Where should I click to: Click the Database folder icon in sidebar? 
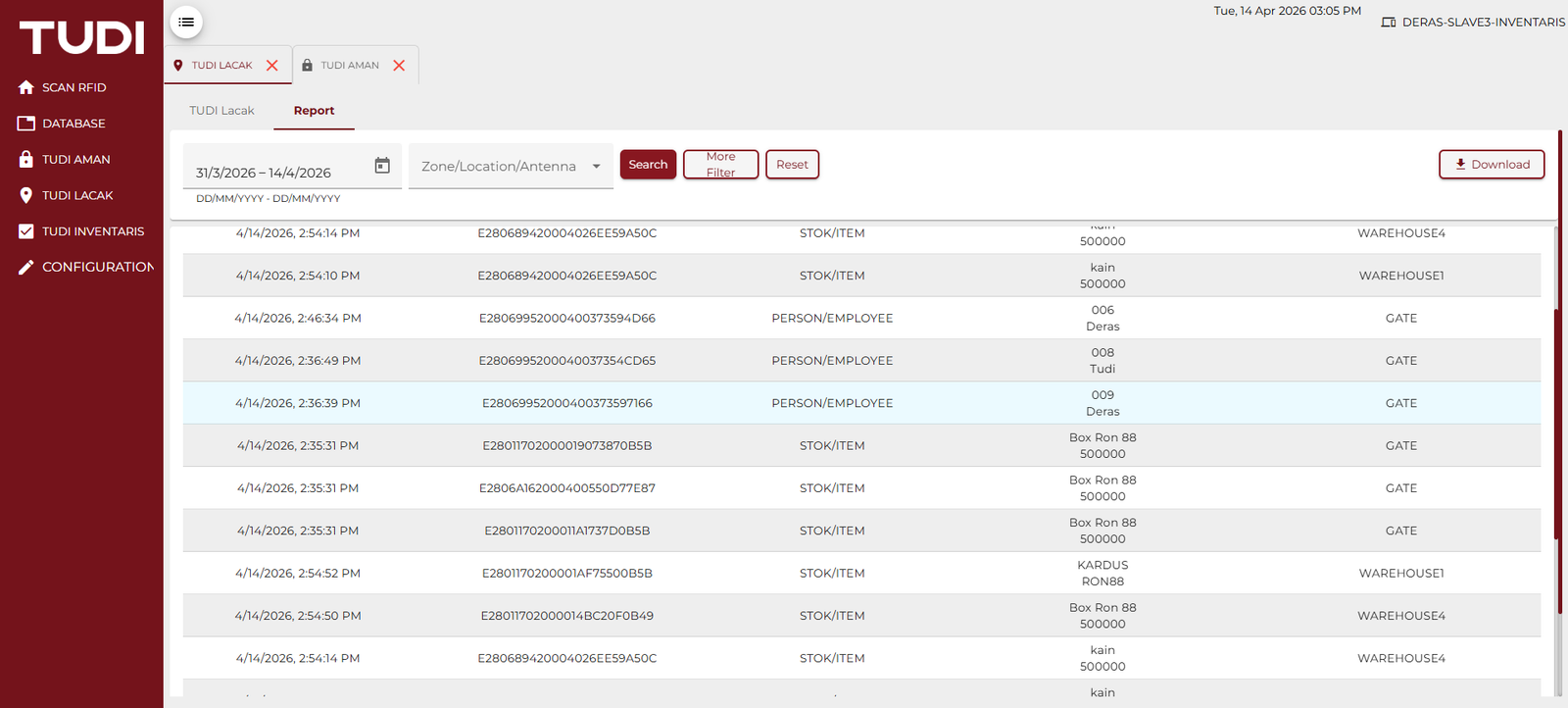click(26, 124)
